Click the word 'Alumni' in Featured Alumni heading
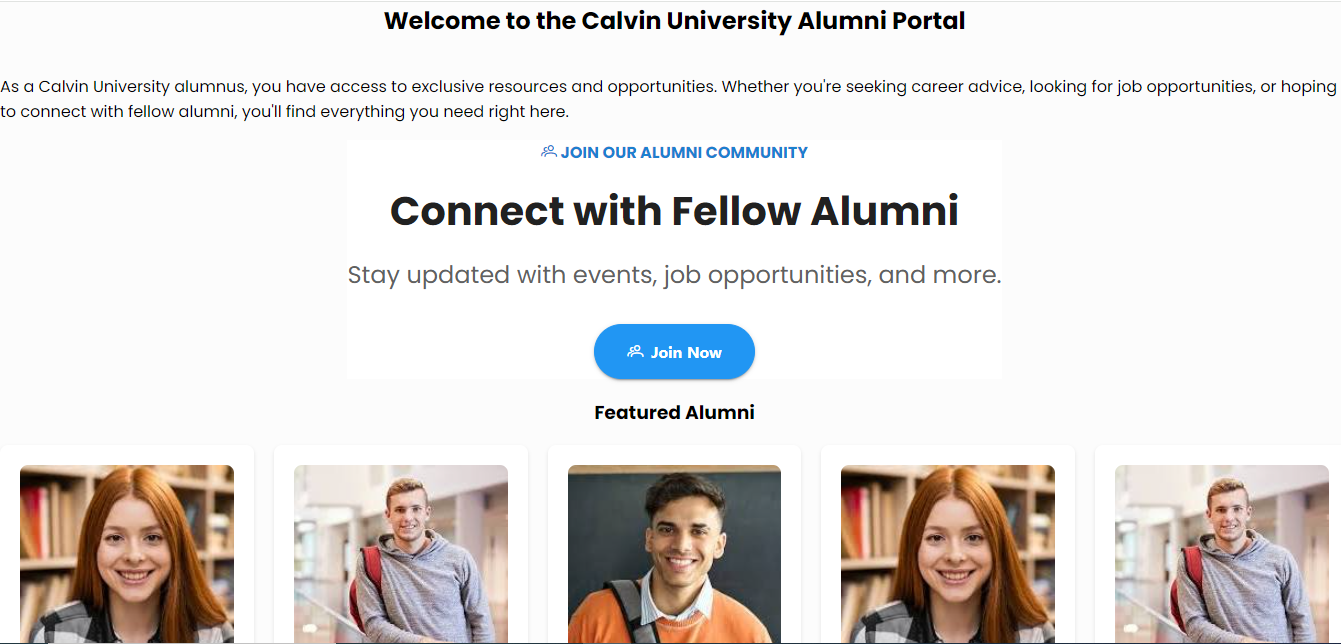1341x644 pixels. [x=720, y=413]
